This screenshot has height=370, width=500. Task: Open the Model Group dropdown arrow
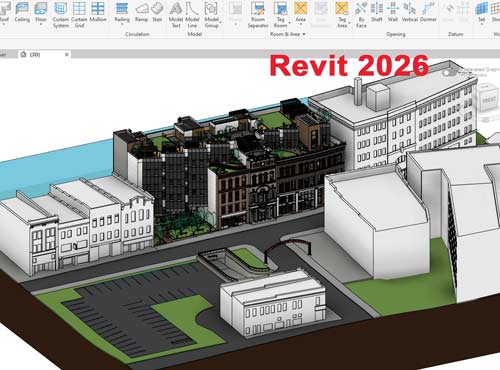(x=220, y=23)
